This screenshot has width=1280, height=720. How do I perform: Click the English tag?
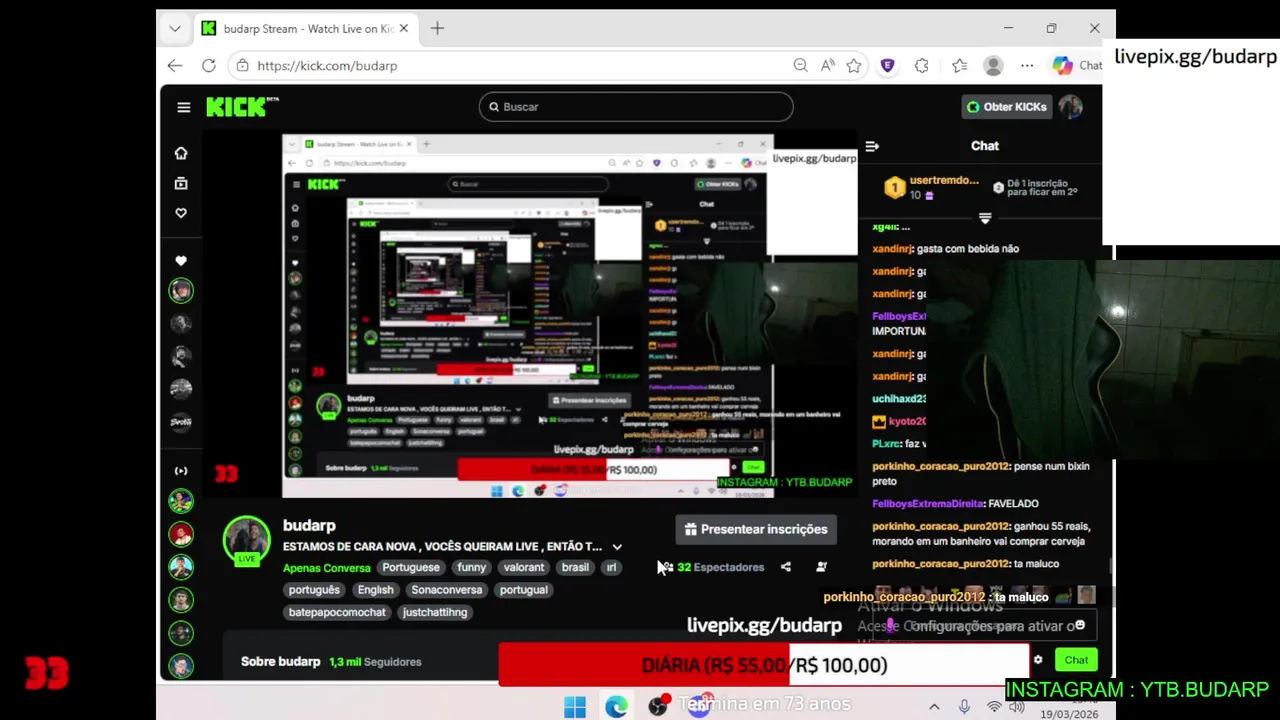(375, 590)
